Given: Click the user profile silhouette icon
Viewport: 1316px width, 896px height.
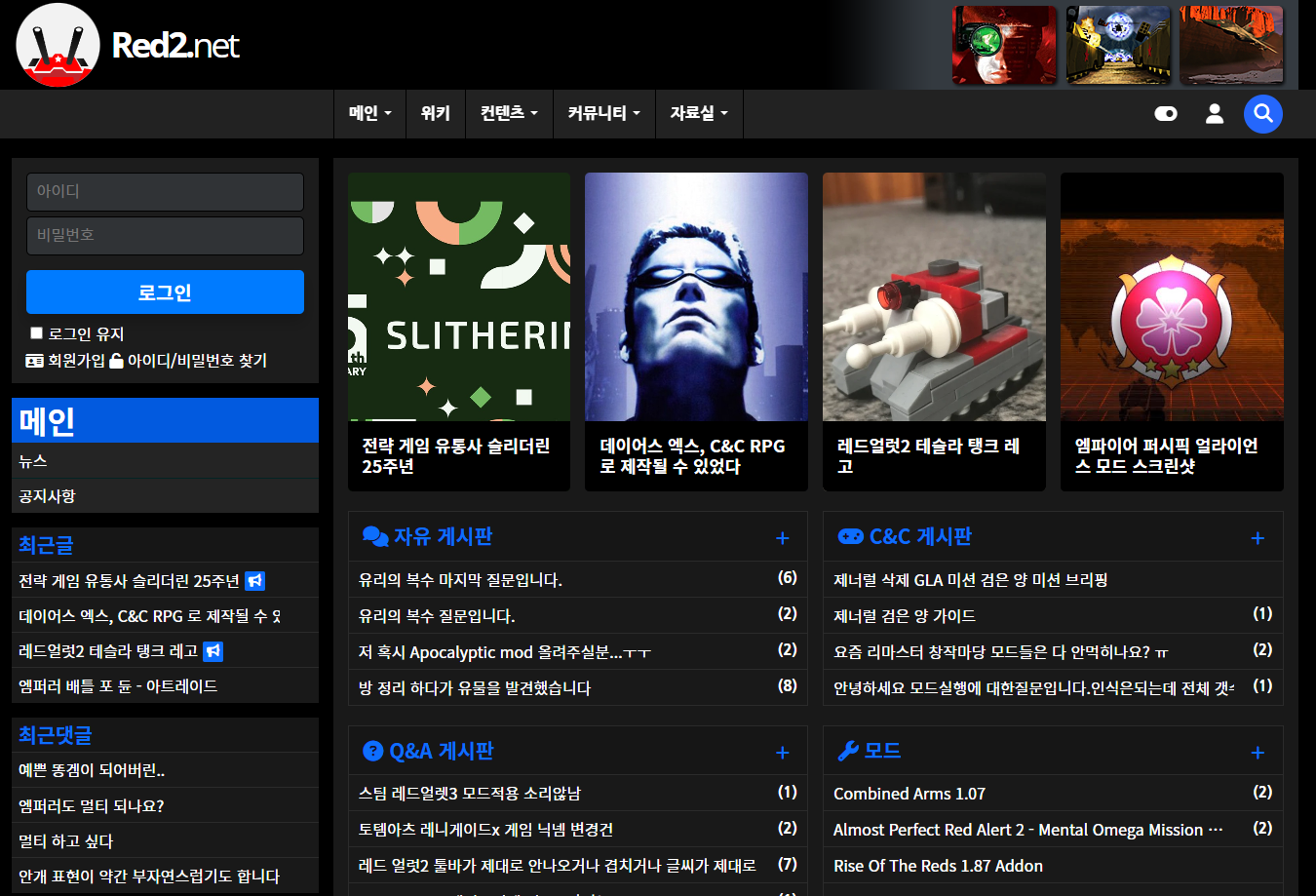Looking at the screenshot, I should tap(1215, 114).
